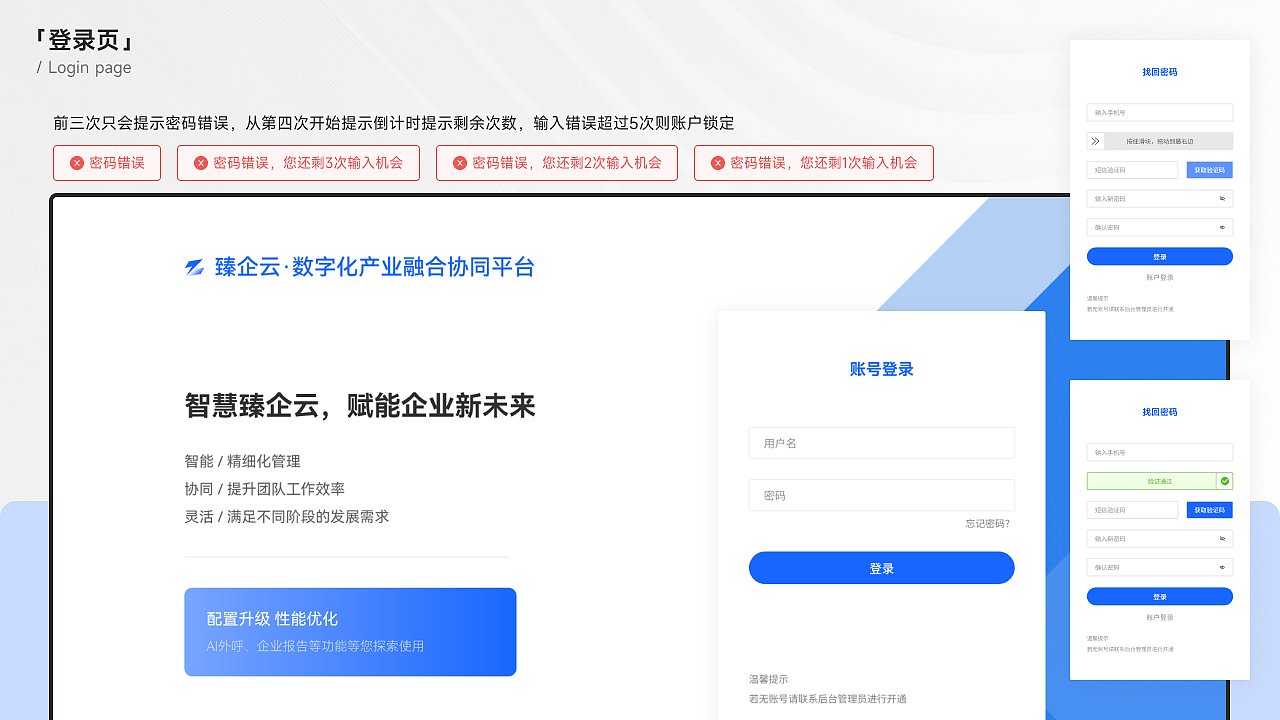Click the eye icon beside 输入新密码
This screenshot has height=720, width=1280.
click(x=1222, y=197)
